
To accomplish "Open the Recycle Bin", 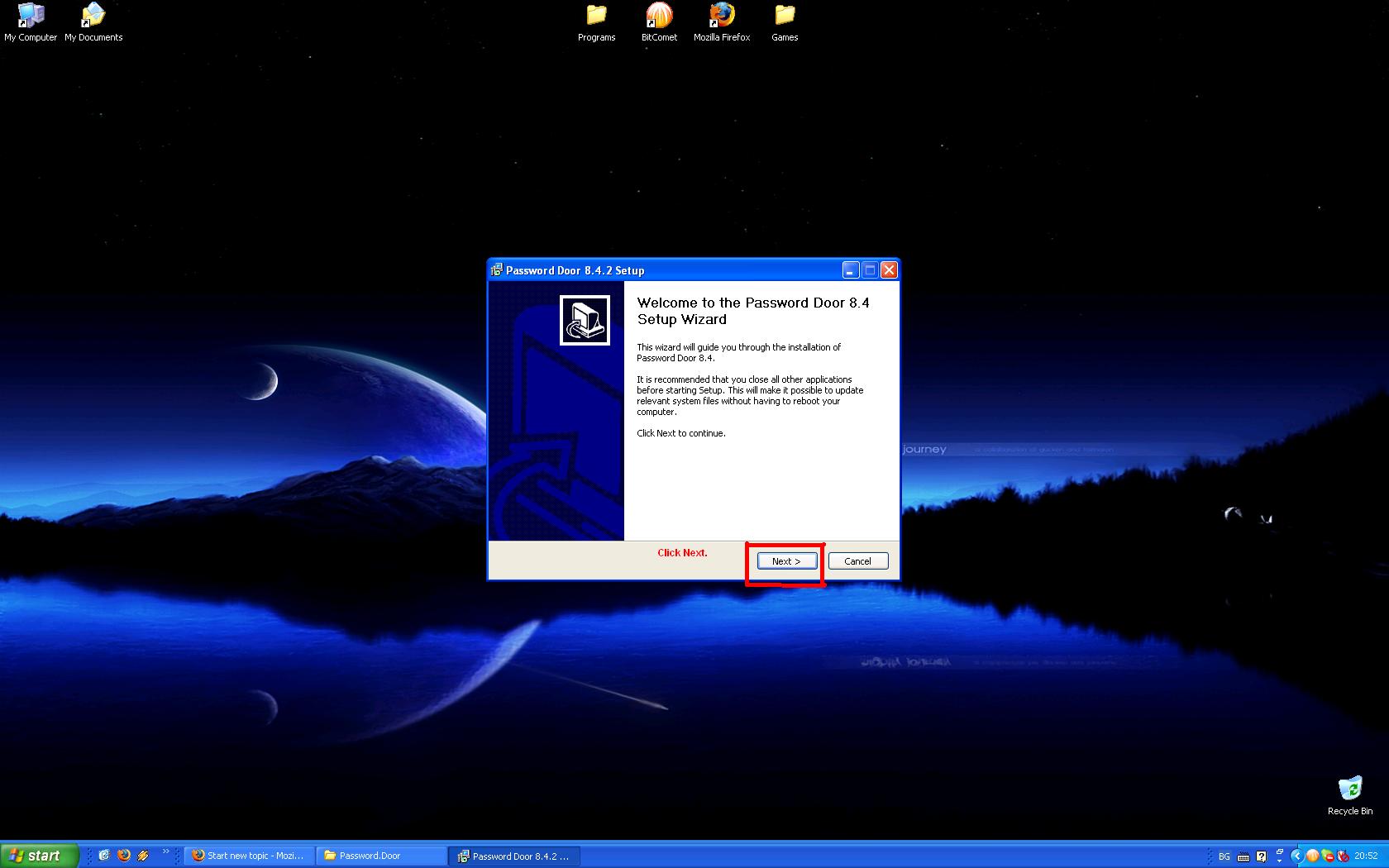I will pyautogui.click(x=1349, y=795).
